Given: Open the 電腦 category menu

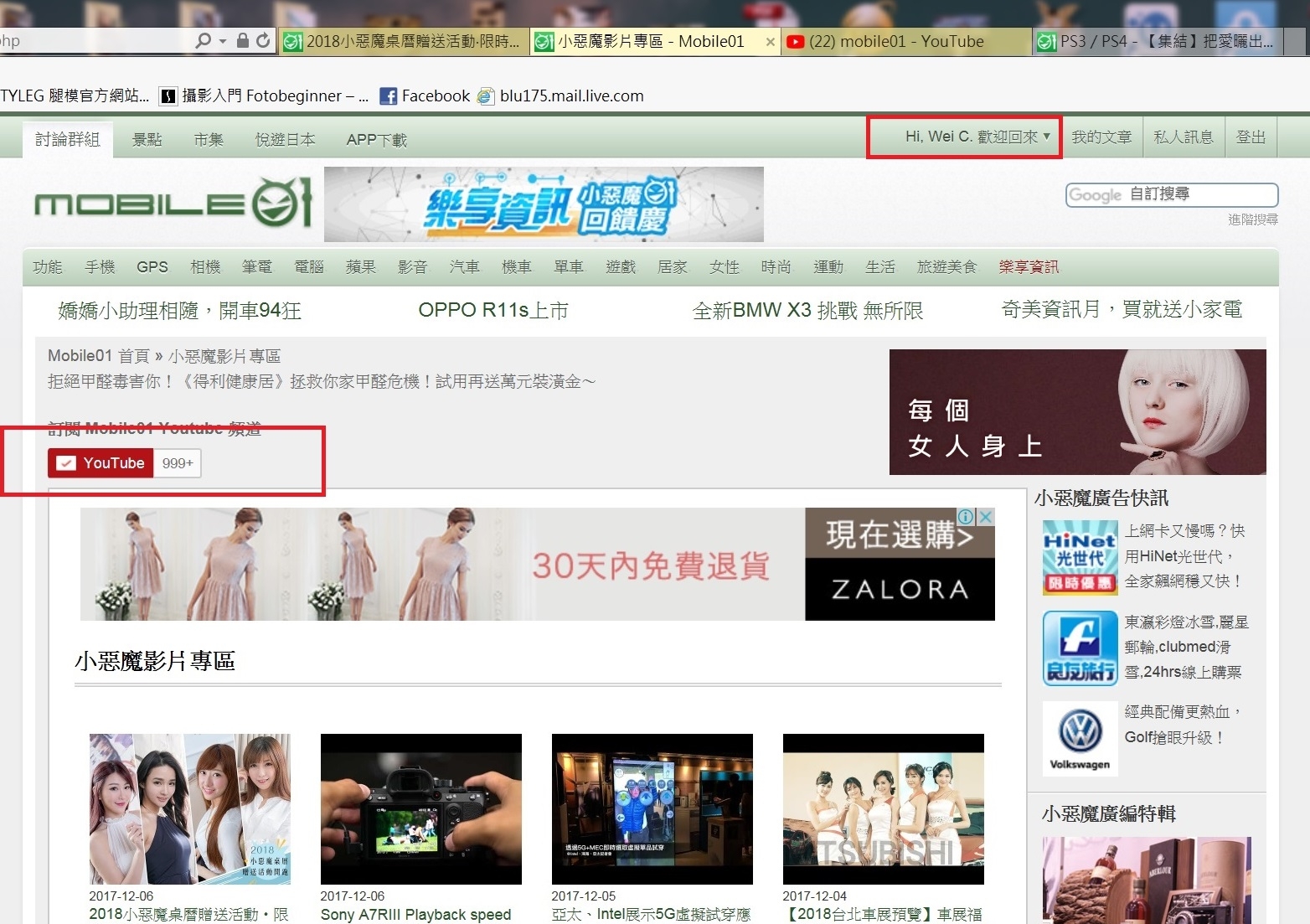Looking at the screenshot, I should [309, 266].
